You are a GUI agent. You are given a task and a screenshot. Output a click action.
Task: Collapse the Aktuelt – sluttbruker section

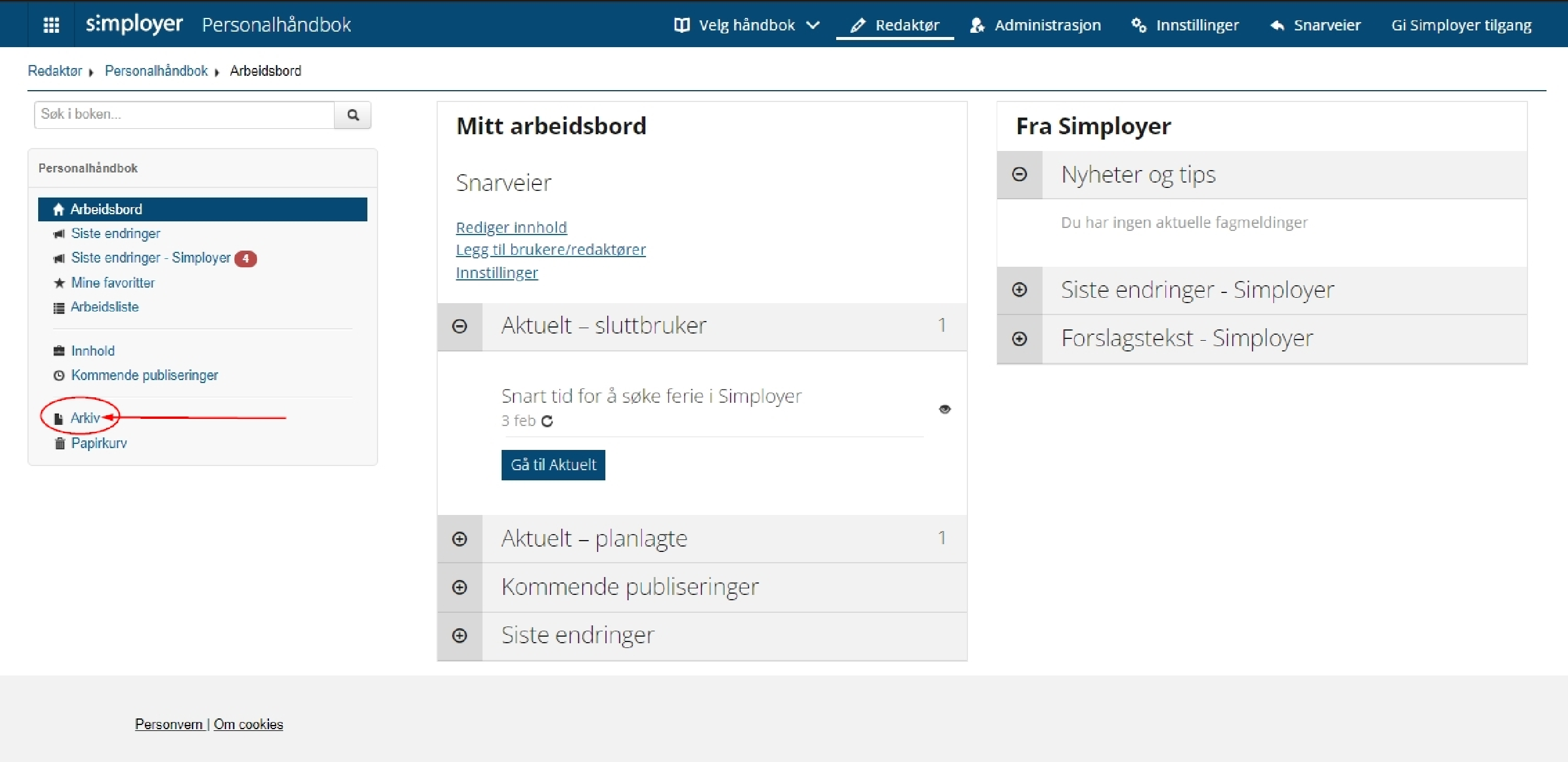[460, 326]
